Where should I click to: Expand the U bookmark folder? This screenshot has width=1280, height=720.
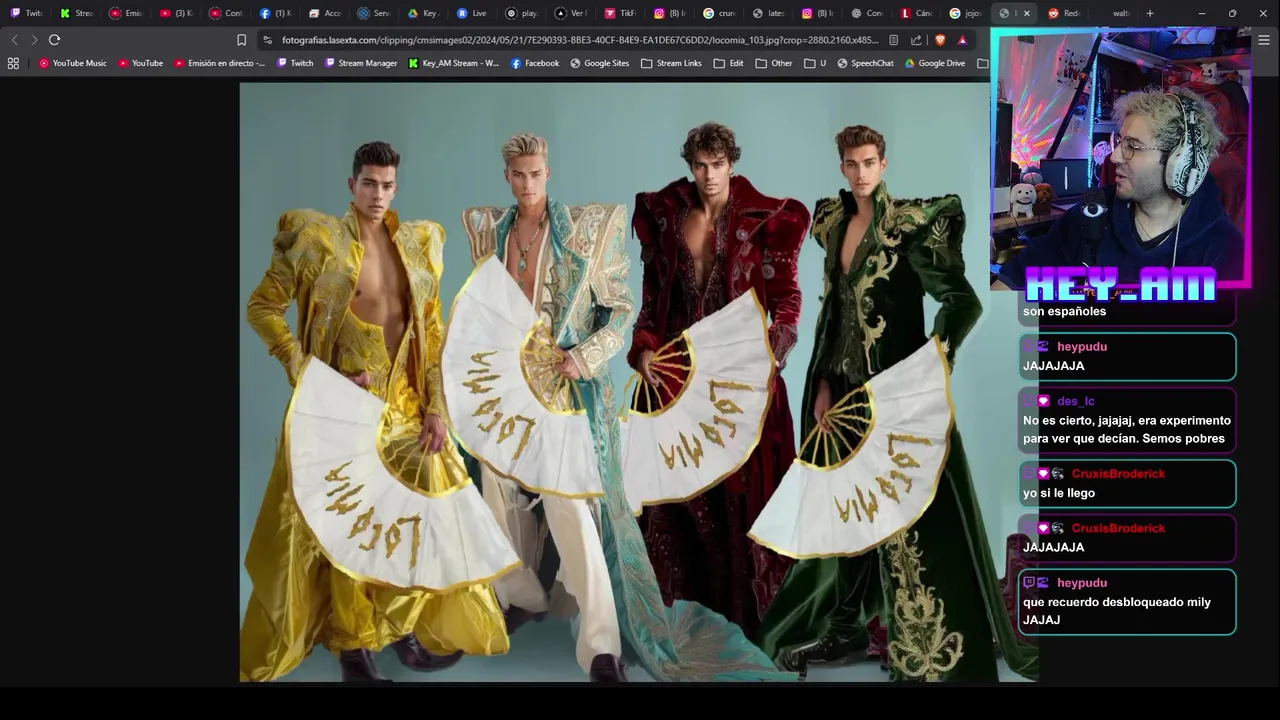815,63
